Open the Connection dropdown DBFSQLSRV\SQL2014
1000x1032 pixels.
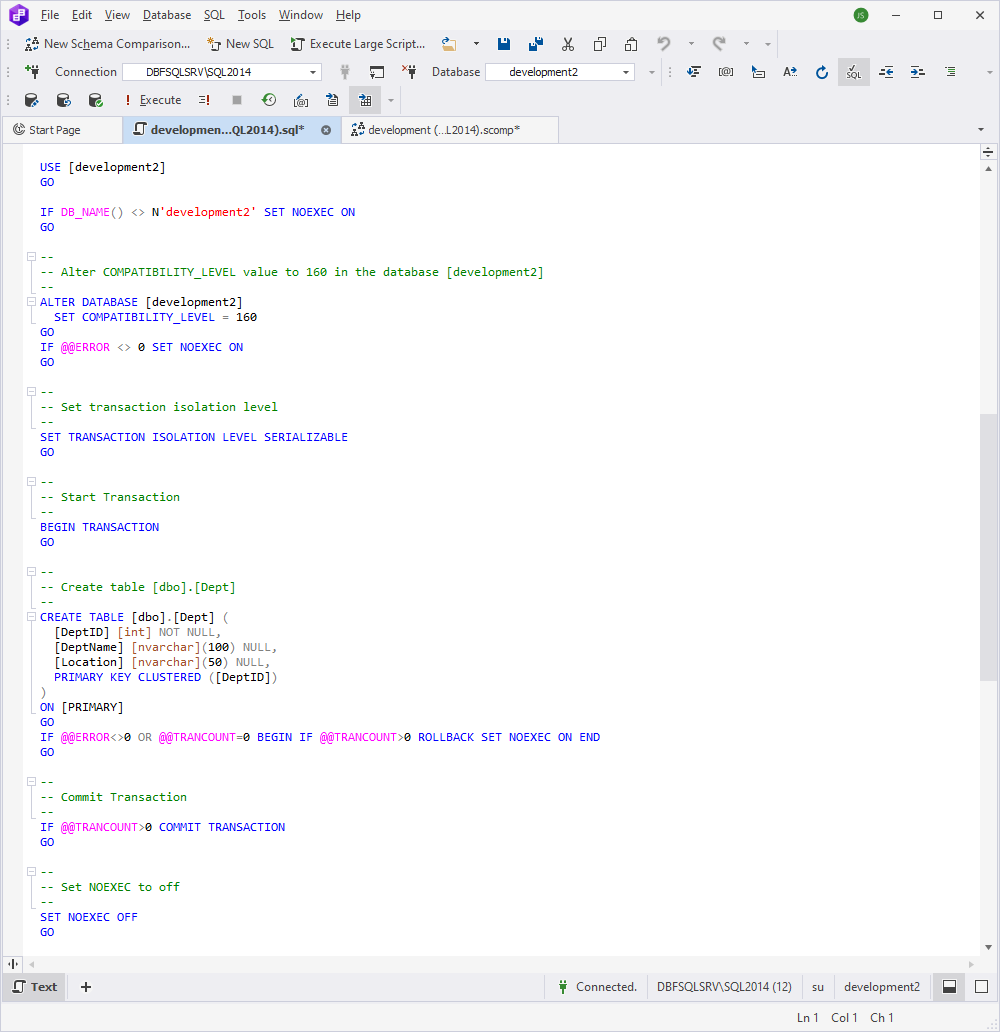coord(223,72)
